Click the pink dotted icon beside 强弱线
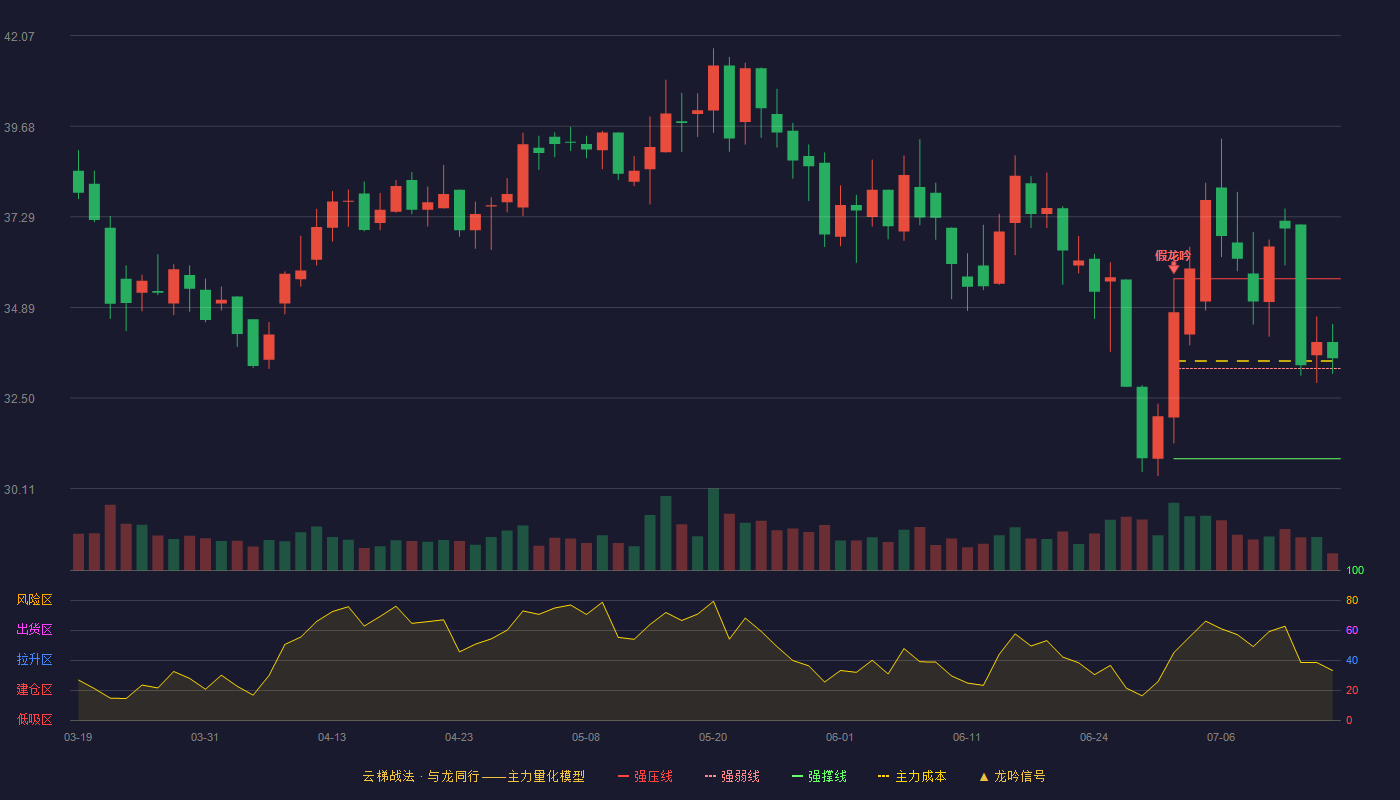This screenshot has height=800, width=1400. pyautogui.click(x=710, y=776)
